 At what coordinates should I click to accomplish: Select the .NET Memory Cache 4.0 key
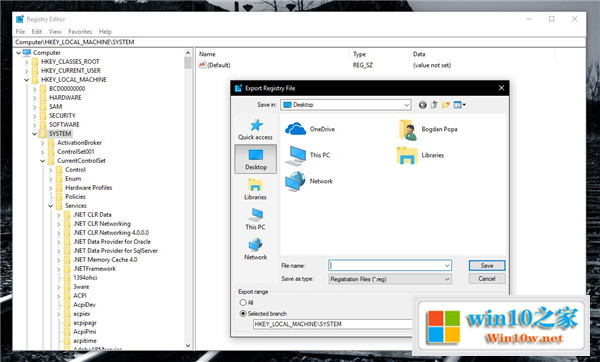(x=105, y=260)
